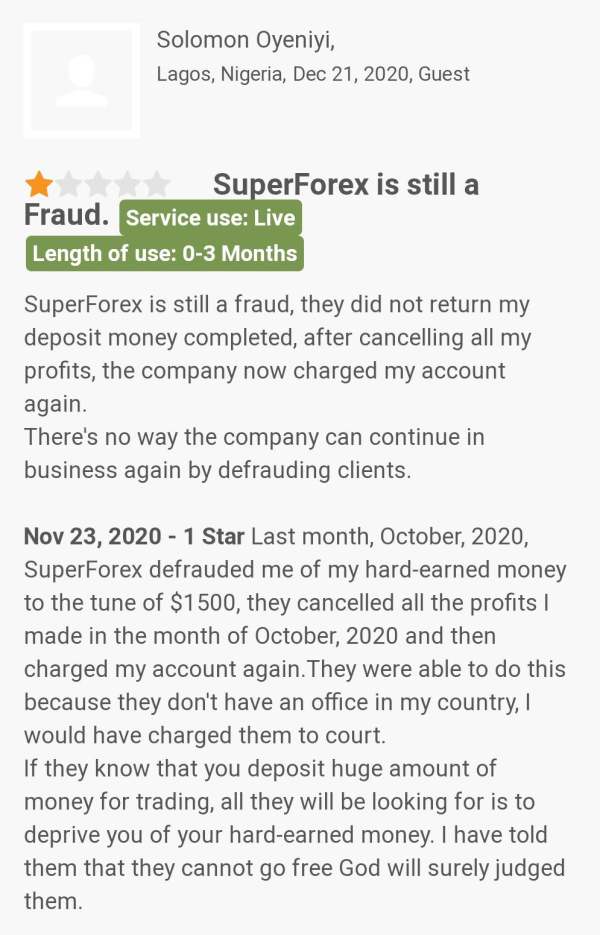Click the fourth empty rating star
The image size is (600, 935).
[127, 184]
